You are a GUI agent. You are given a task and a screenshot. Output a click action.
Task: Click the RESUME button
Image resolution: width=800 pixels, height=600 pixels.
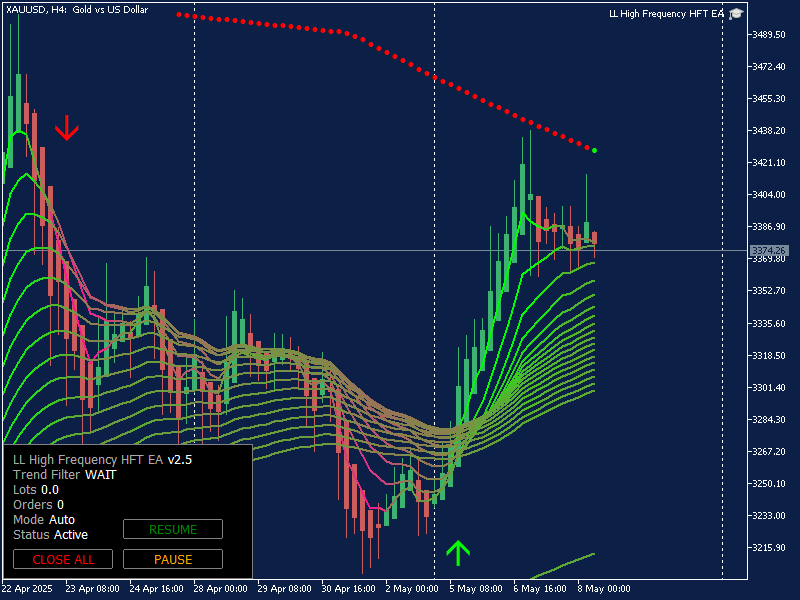[x=173, y=529]
